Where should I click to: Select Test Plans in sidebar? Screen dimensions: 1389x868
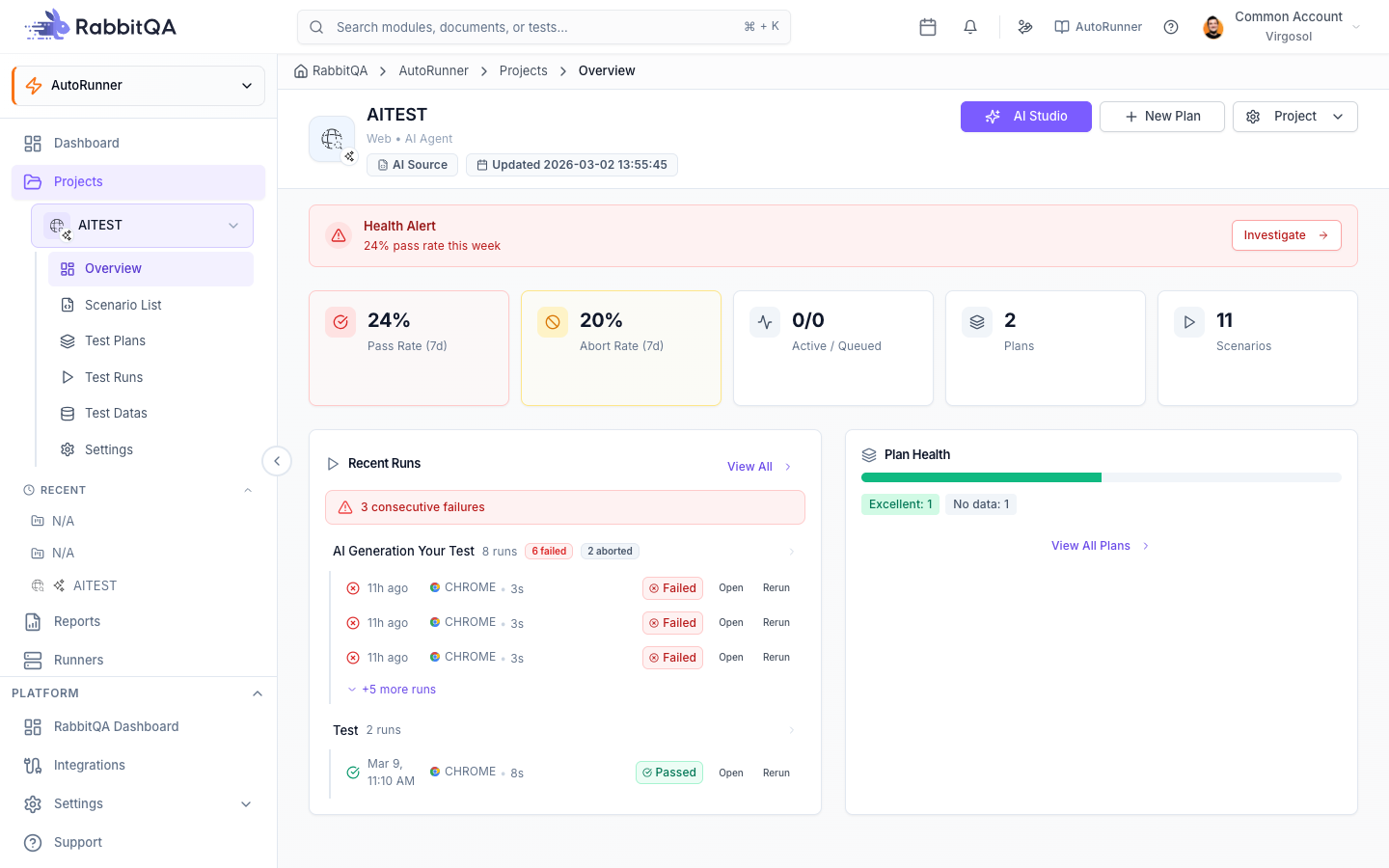150,341
